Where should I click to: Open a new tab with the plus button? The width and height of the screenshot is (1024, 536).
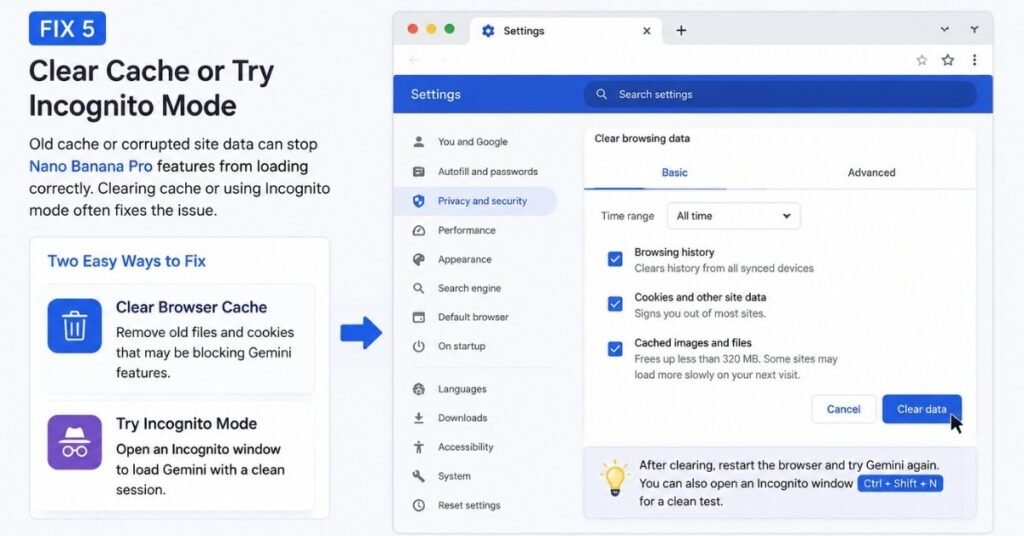tap(681, 30)
